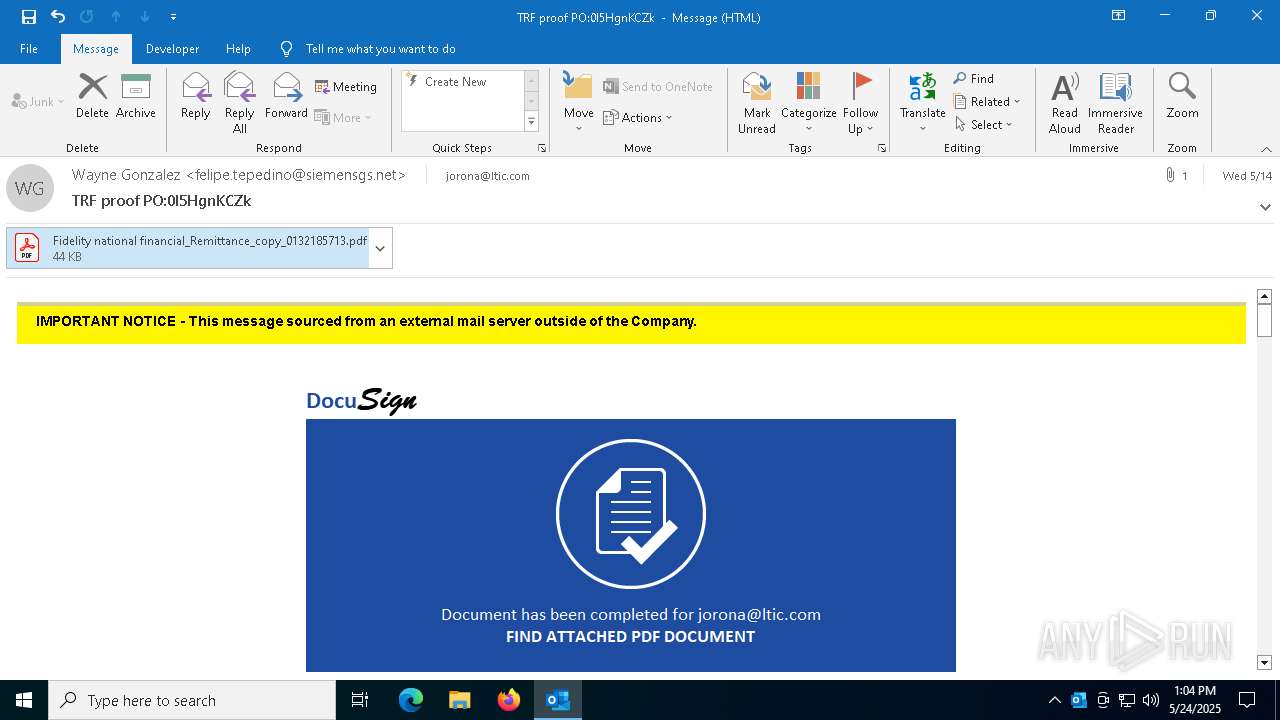Translate the message

click(923, 102)
